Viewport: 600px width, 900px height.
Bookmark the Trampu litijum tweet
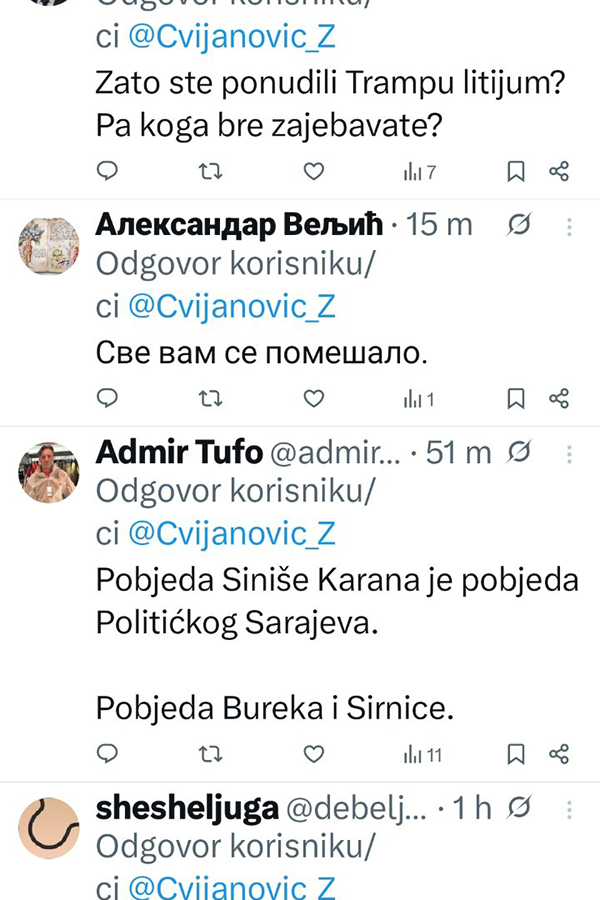click(516, 172)
